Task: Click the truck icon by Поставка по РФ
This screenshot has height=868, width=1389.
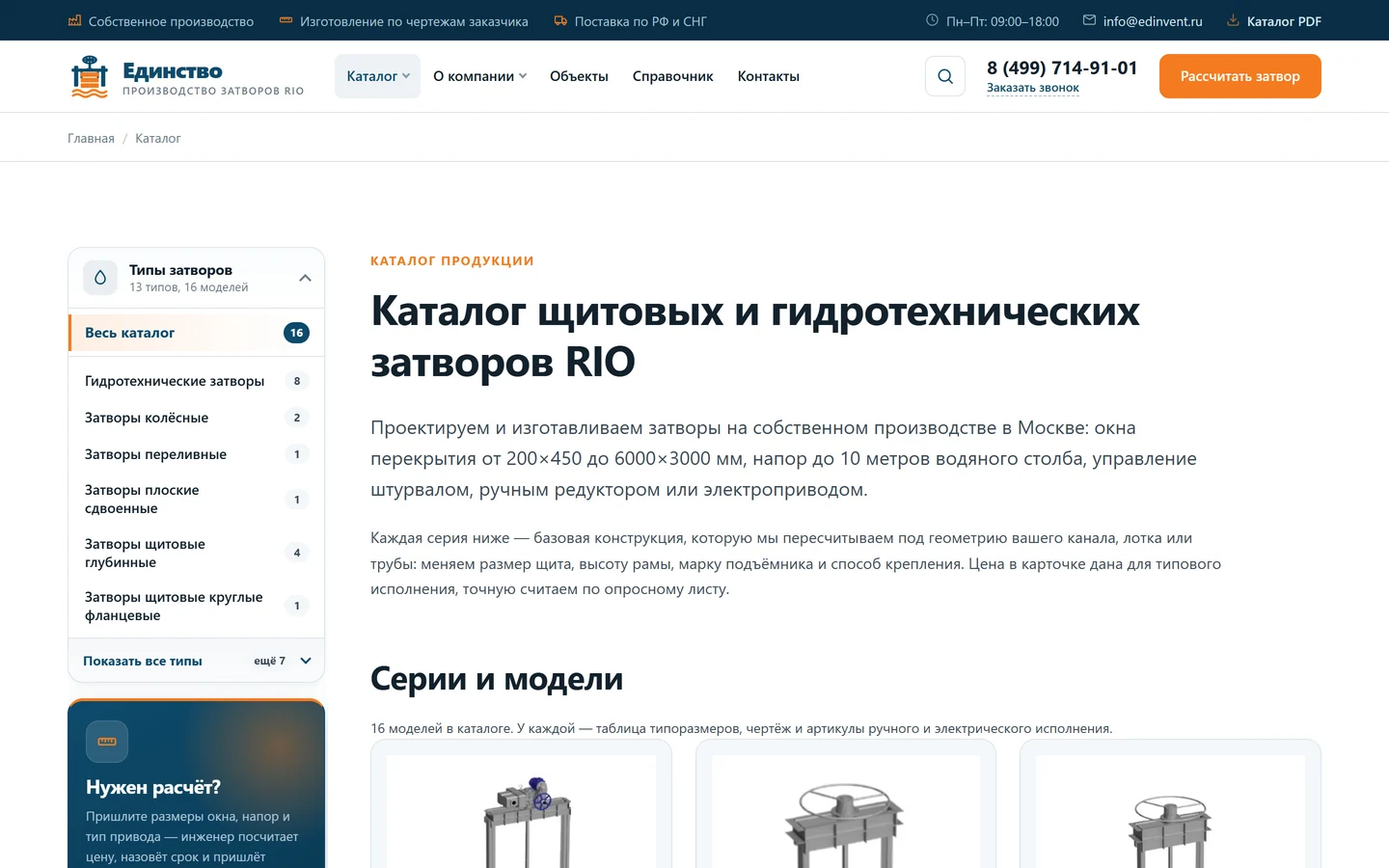Action: (560, 20)
